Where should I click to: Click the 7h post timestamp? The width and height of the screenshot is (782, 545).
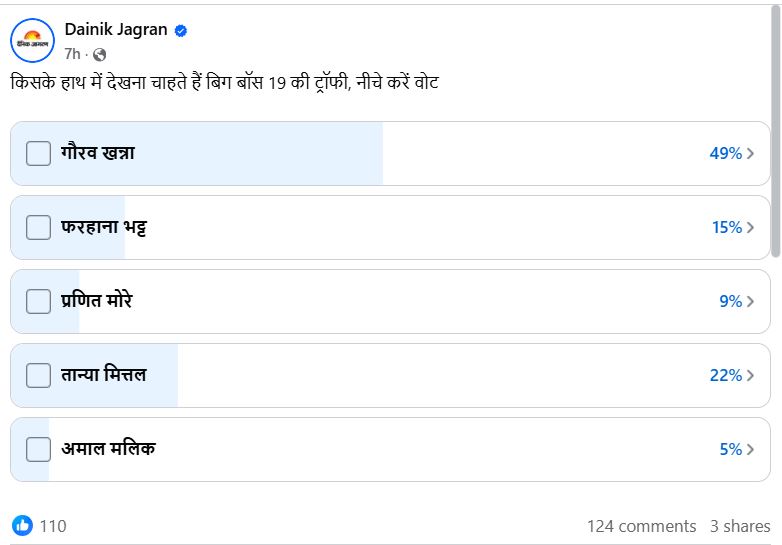coord(72,54)
